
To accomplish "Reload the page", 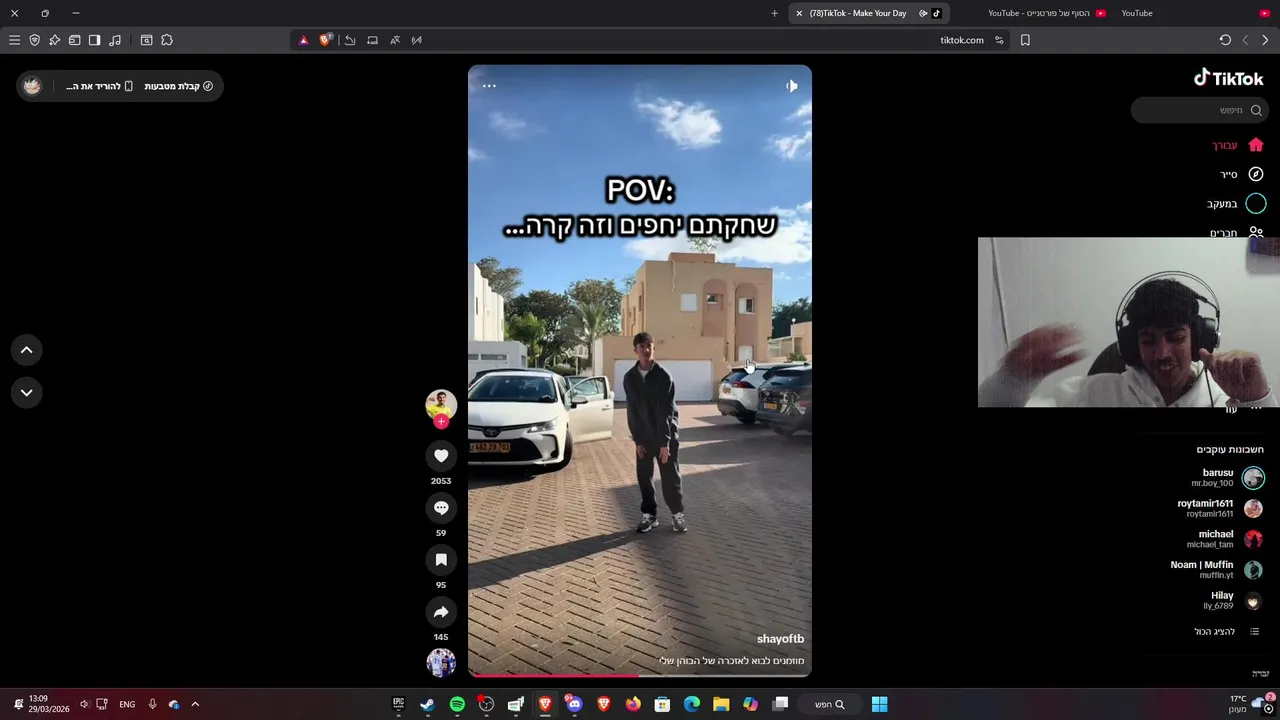I will (1225, 40).
